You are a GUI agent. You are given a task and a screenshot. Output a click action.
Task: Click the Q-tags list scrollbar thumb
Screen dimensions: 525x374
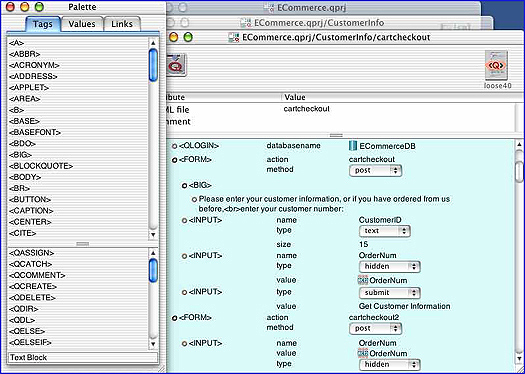coord(153,270)
